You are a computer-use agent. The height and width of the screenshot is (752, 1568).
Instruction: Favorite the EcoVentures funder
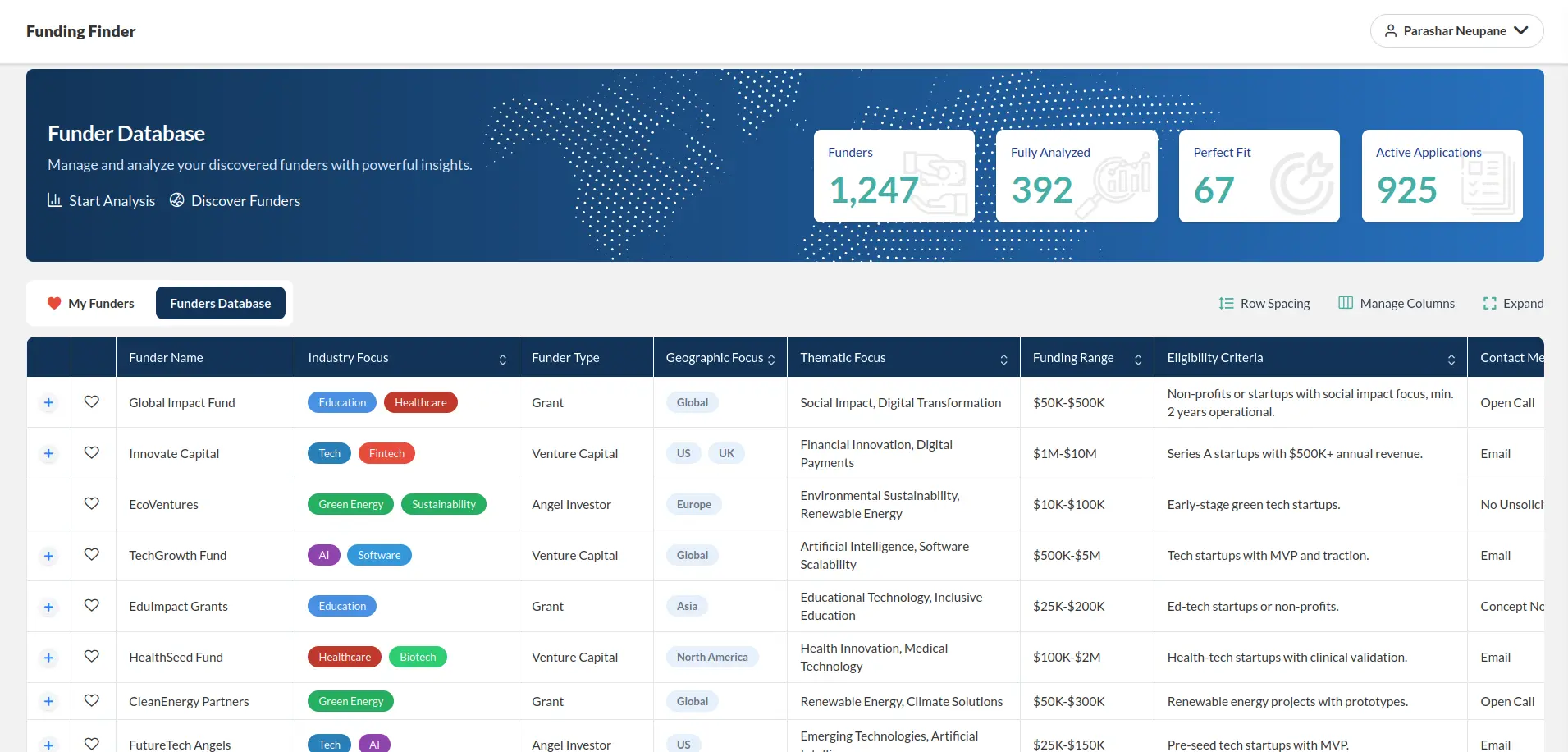92,504
